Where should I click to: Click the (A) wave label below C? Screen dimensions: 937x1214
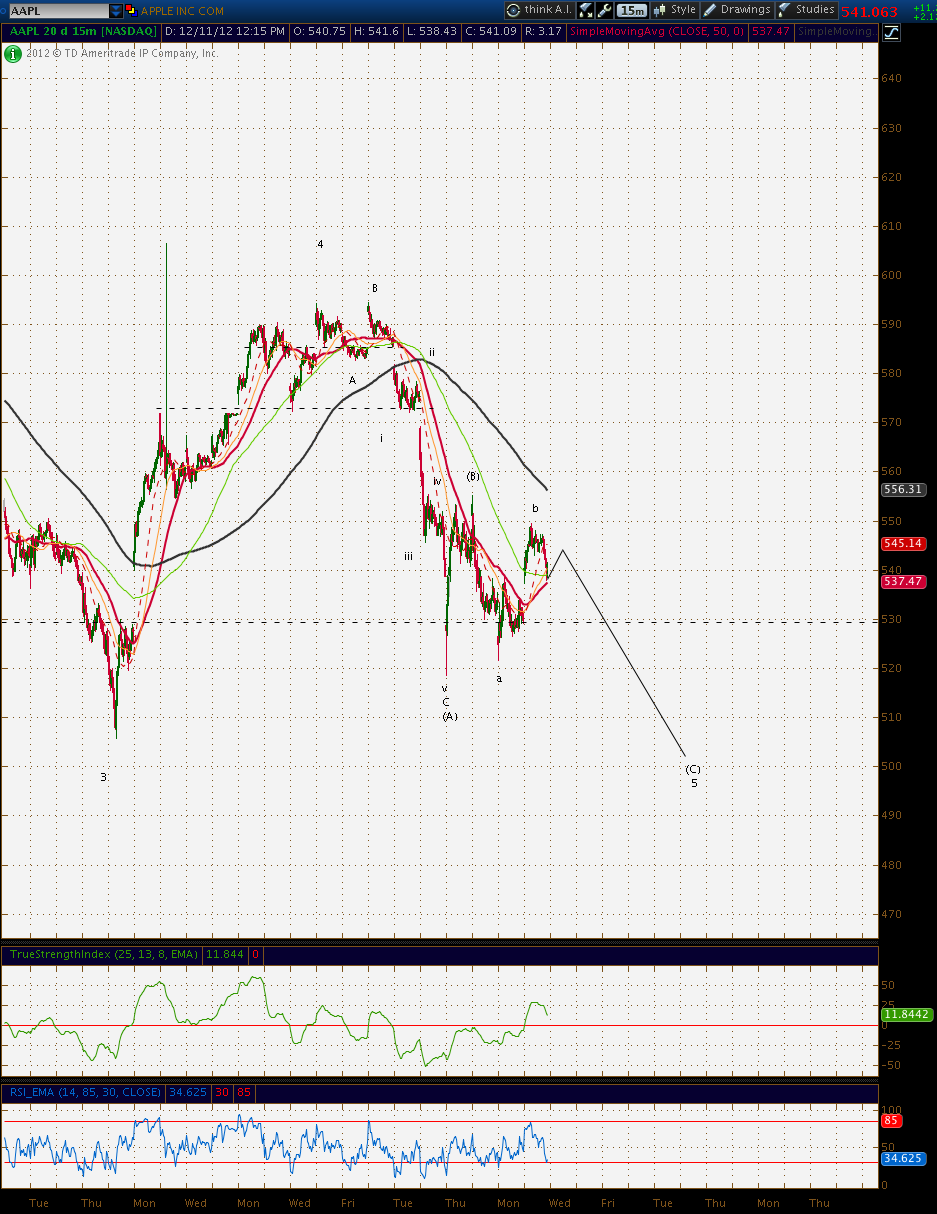449,716
